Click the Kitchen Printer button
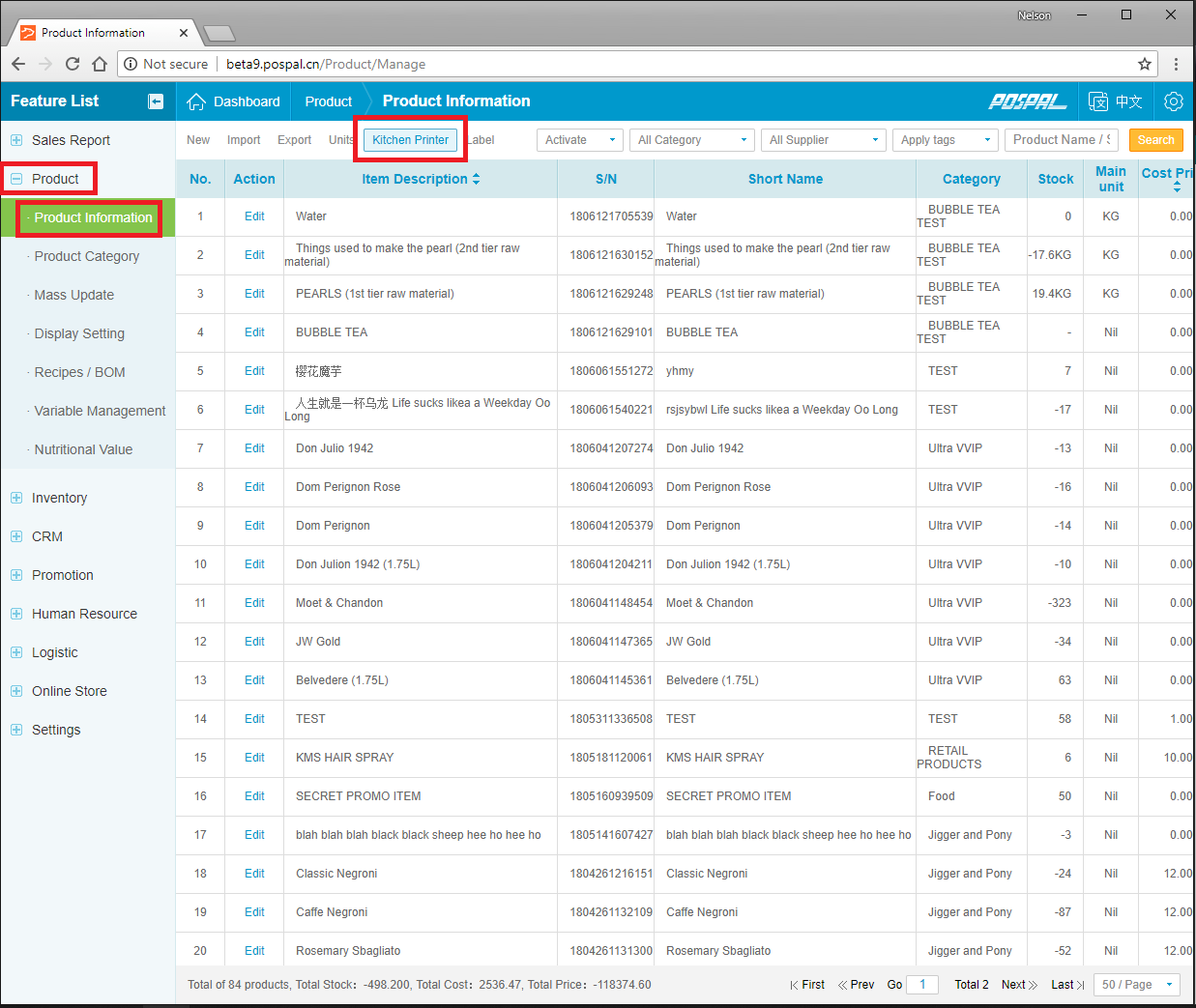This screenshot has height=1008, width=1196. (x=411, y=140)
